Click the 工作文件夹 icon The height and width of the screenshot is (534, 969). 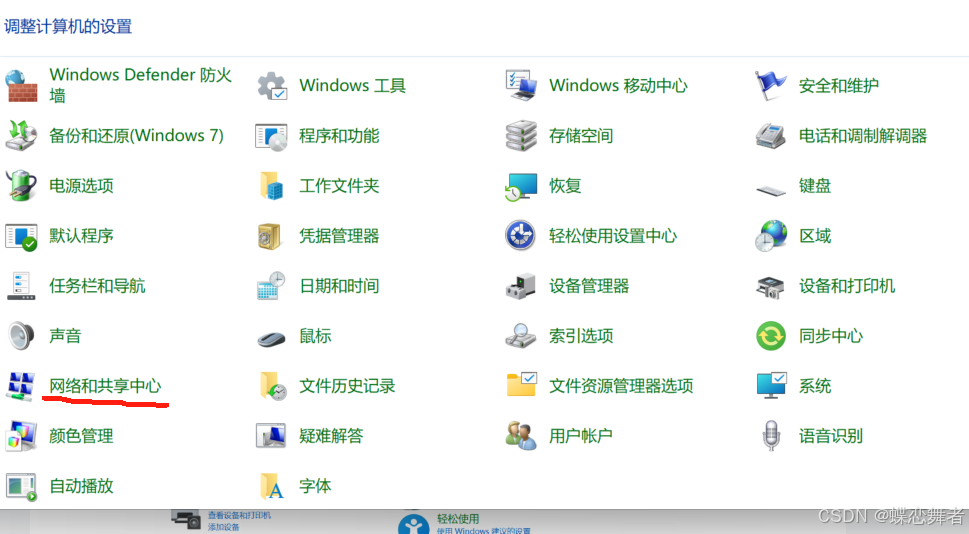272,185
